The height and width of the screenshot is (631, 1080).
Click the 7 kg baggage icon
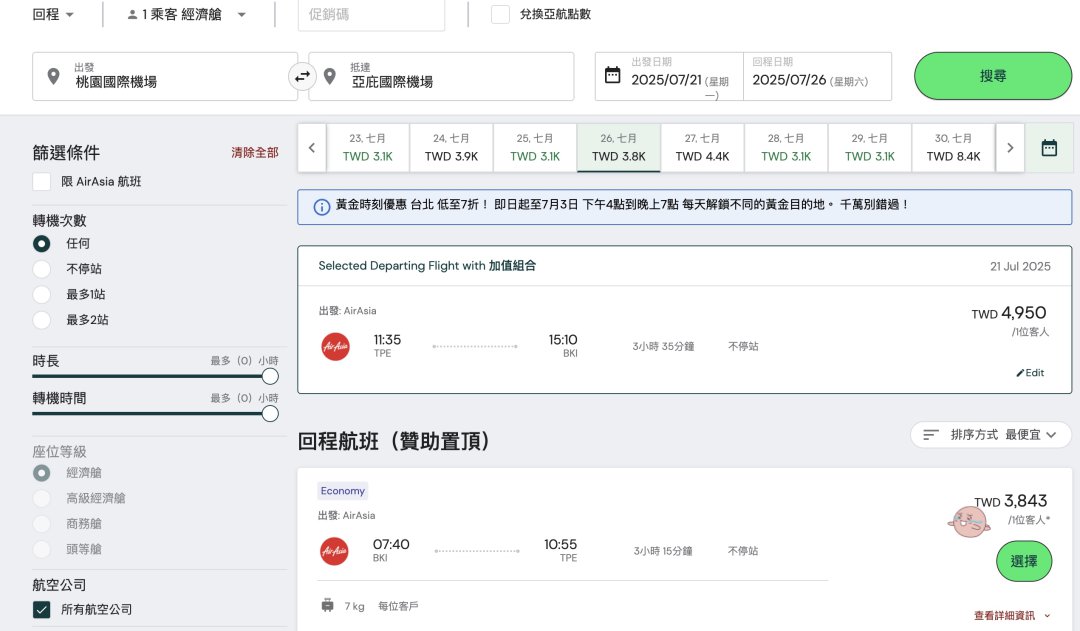[x=328, y=606]
